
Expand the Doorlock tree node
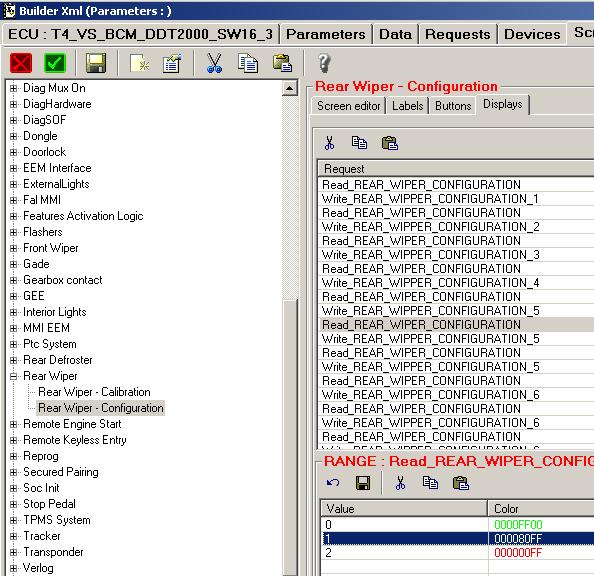[x=14, y=152]
